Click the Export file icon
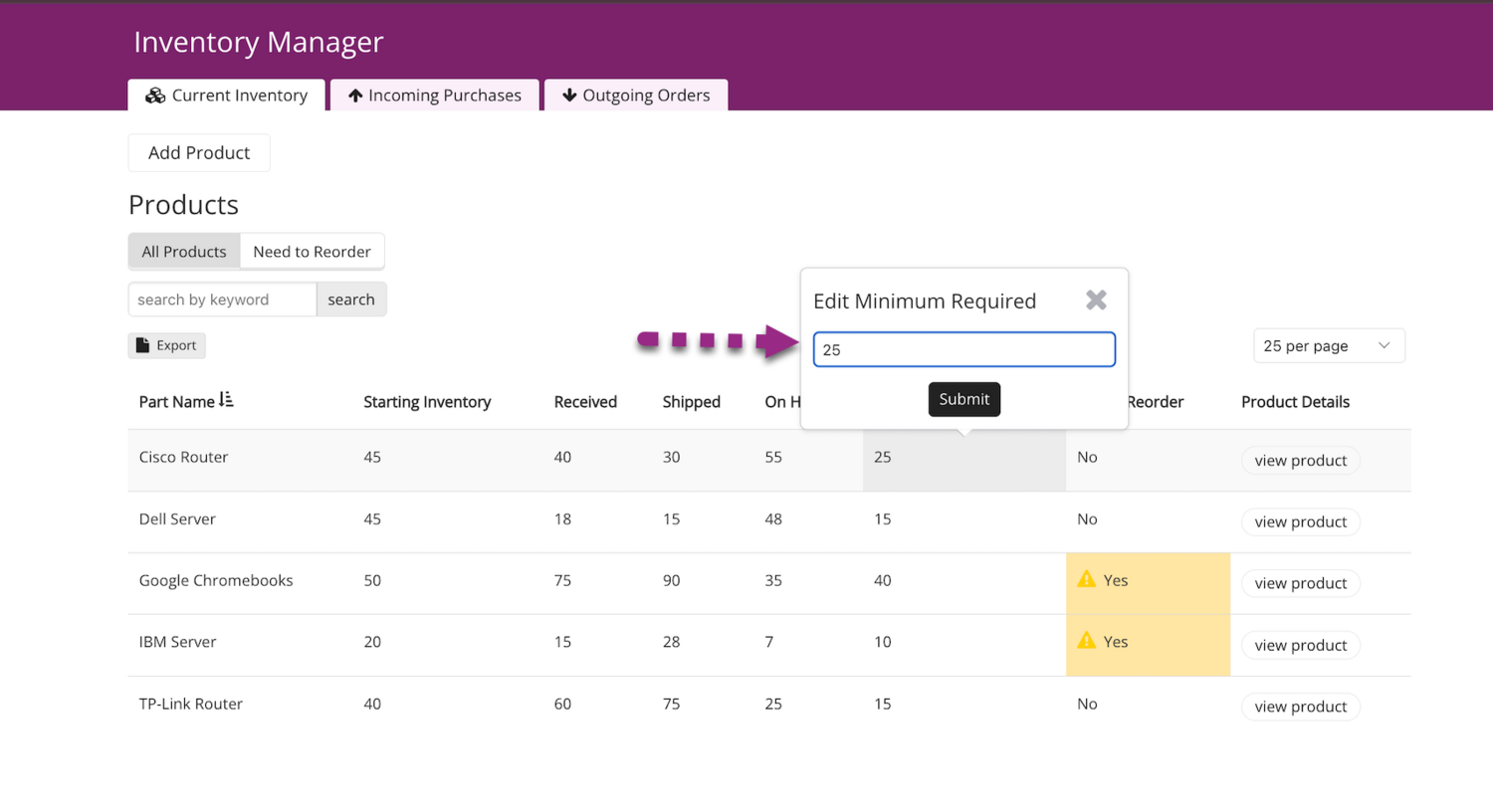Screen dimensions: 1493x812 click(x=142, y=345)
